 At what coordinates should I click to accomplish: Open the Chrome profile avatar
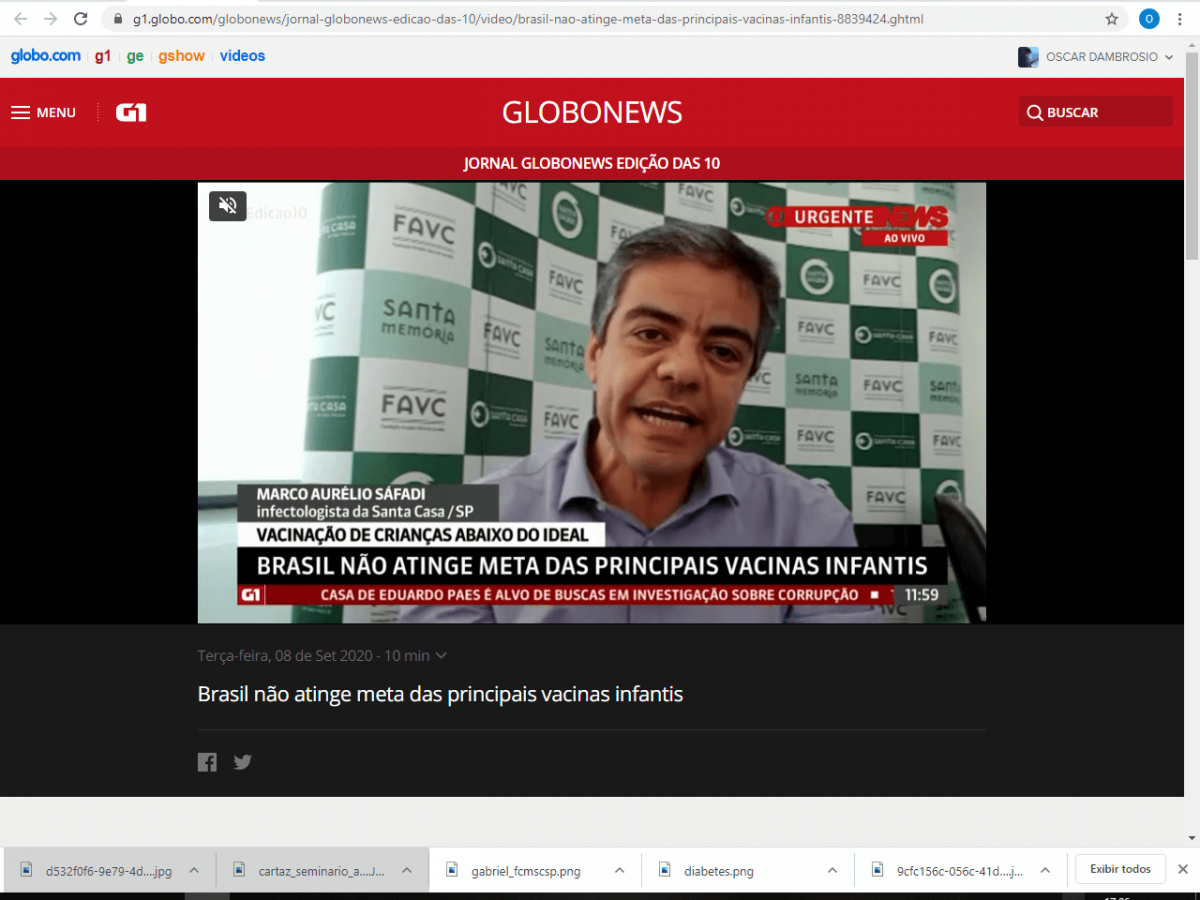point(1149,19)
